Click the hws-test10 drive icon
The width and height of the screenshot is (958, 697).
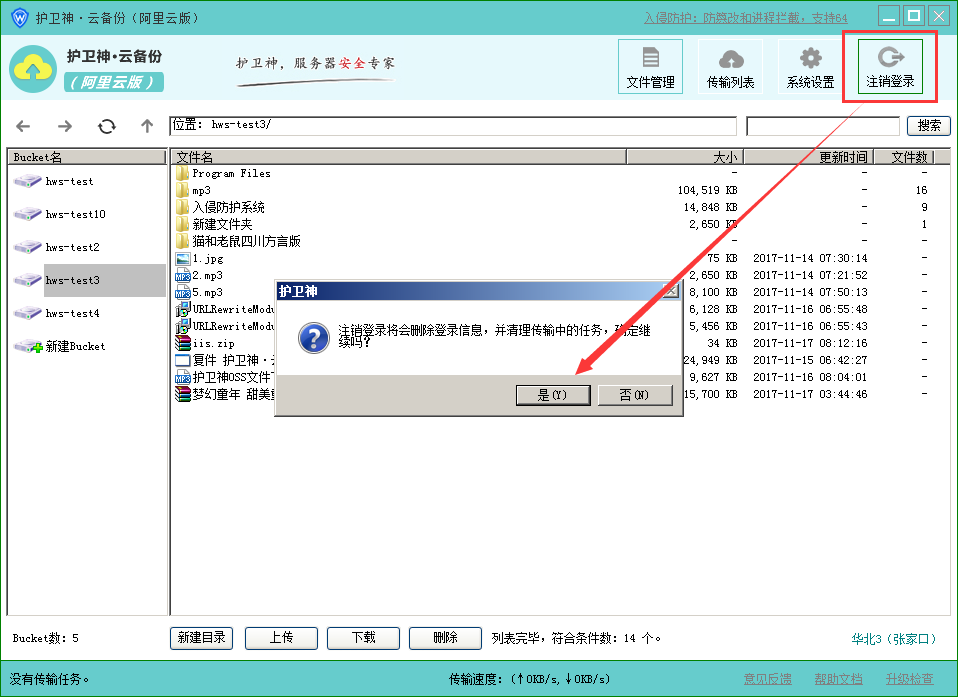point(27,214)
